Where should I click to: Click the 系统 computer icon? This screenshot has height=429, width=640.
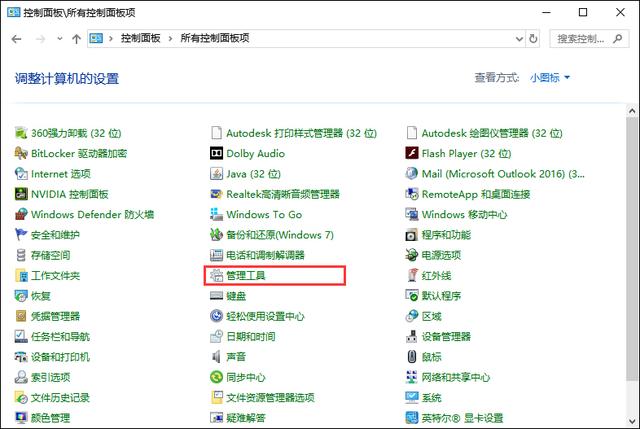point(412,398)
